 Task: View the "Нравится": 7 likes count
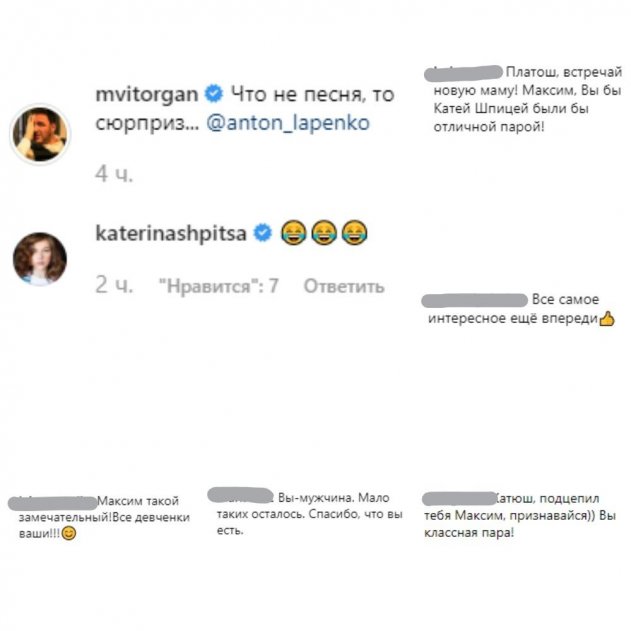[219, 287]
